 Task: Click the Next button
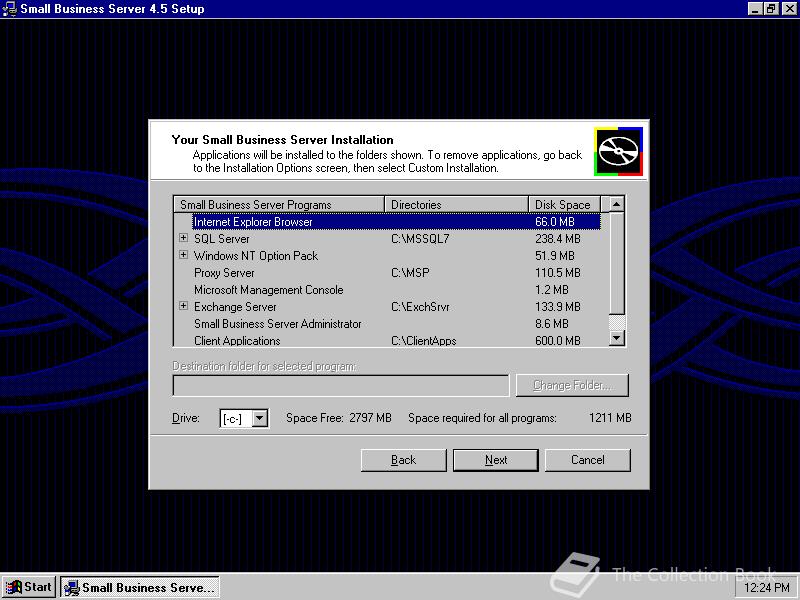pyautogui.click(x=495, y=460)
